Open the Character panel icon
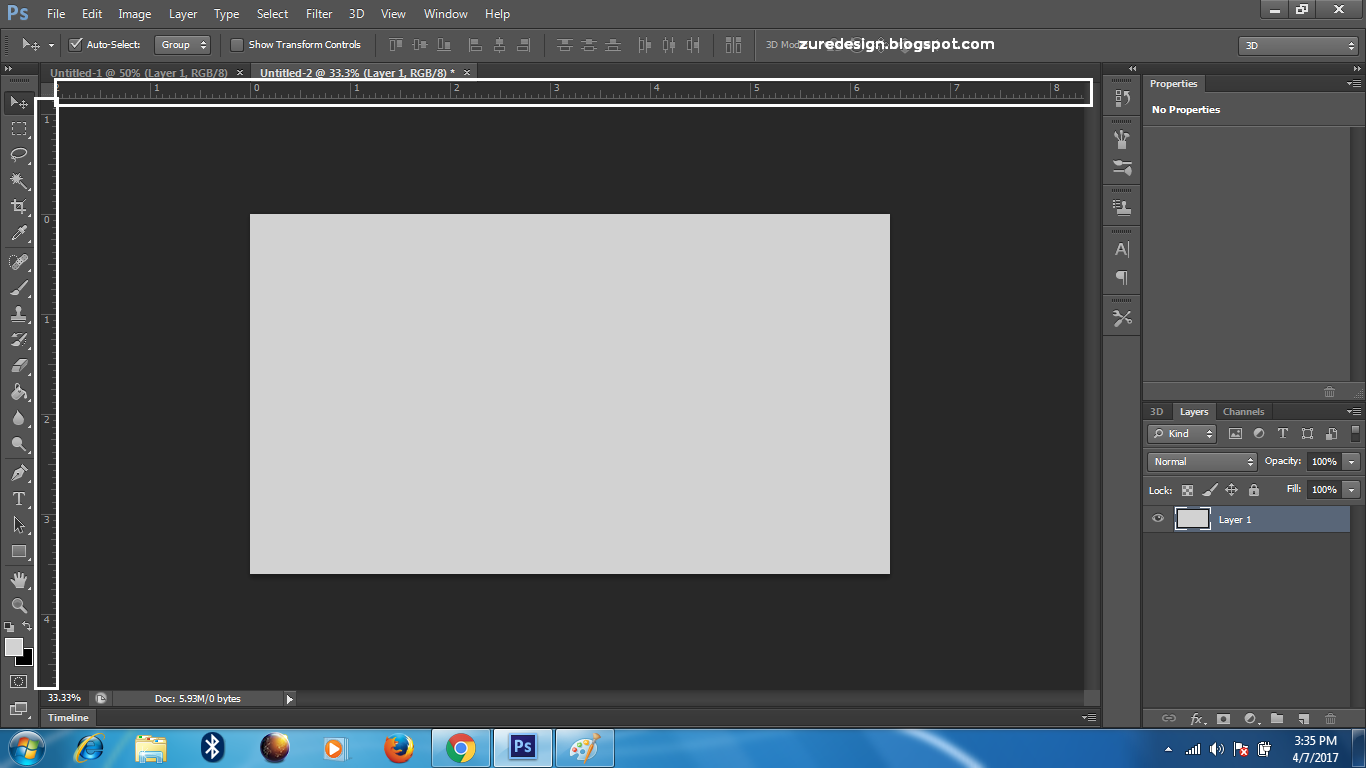This screenshot has height=768, width=1366. coord(1122,249)
